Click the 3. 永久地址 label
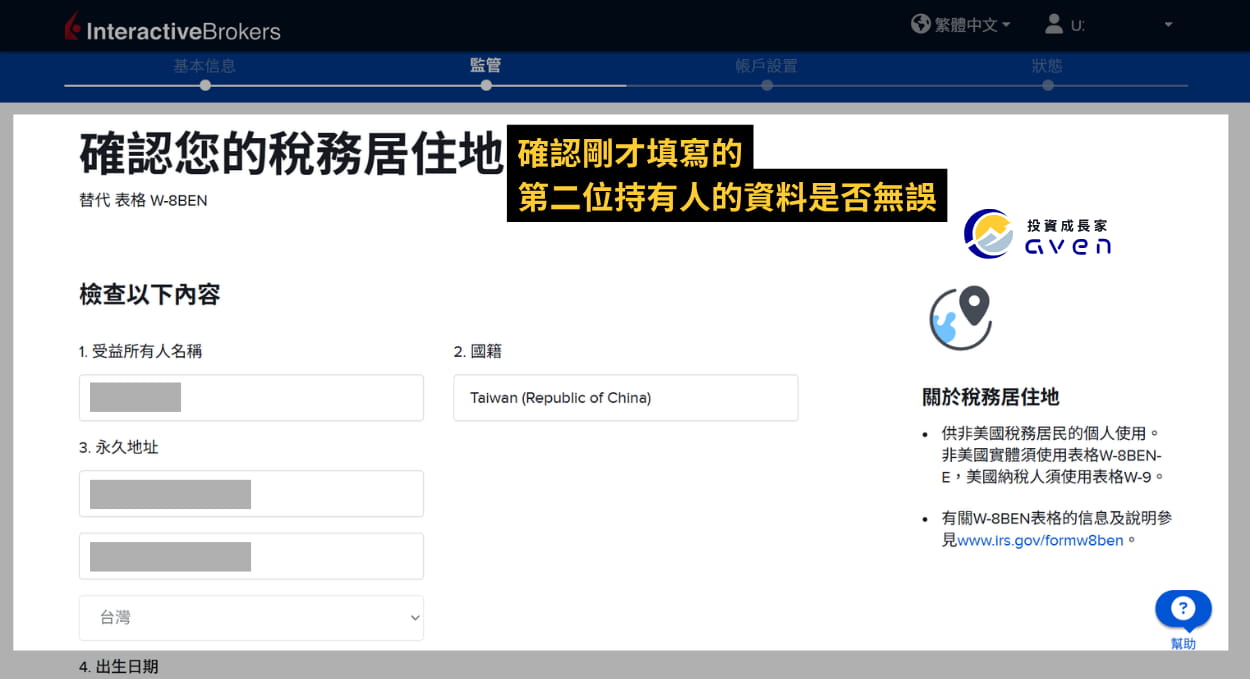Screen dimensions: 1250x679 (x=118, y=447)
